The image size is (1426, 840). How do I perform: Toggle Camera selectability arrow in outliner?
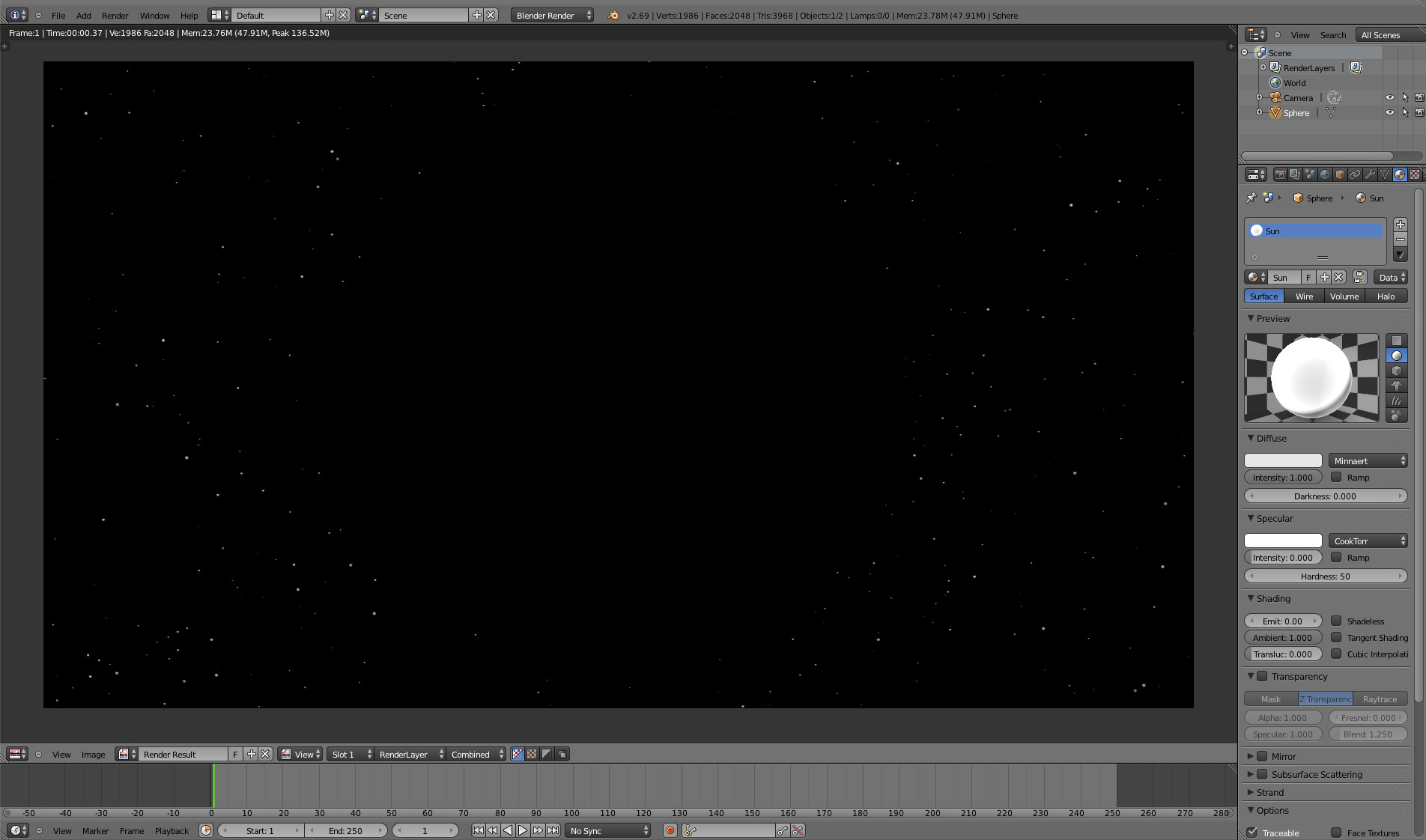coord(1405,97)
